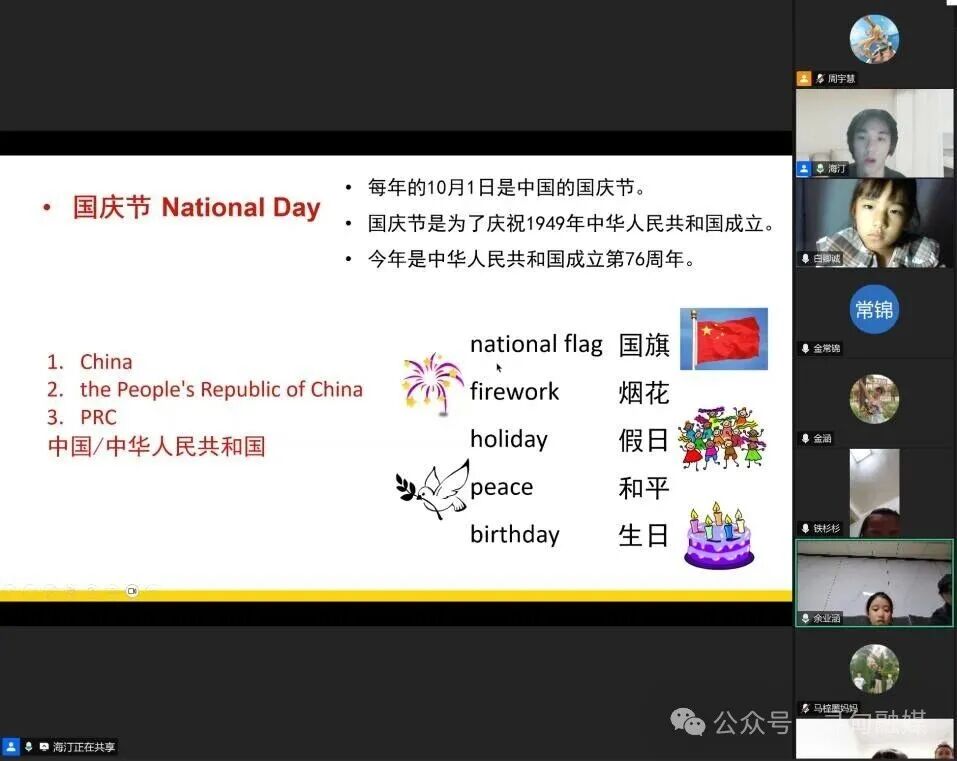Click the microphone icon beside 余业涵

pyautogui.click(x=806, y=618)
